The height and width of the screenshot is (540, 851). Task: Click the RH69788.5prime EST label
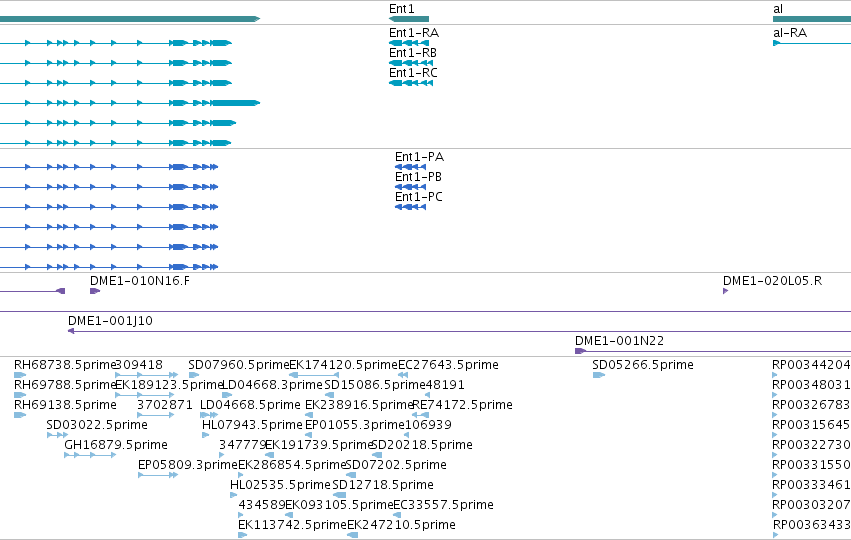65,385
